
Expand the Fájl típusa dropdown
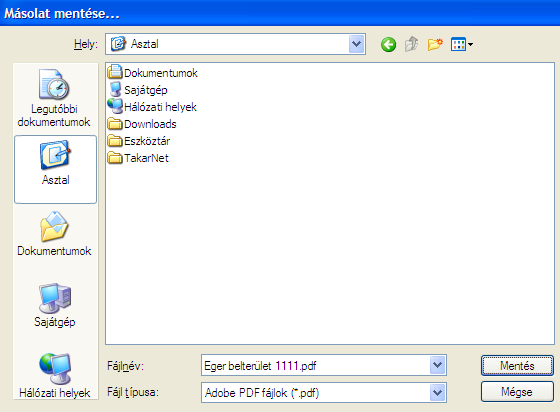(x=438, y=393)
